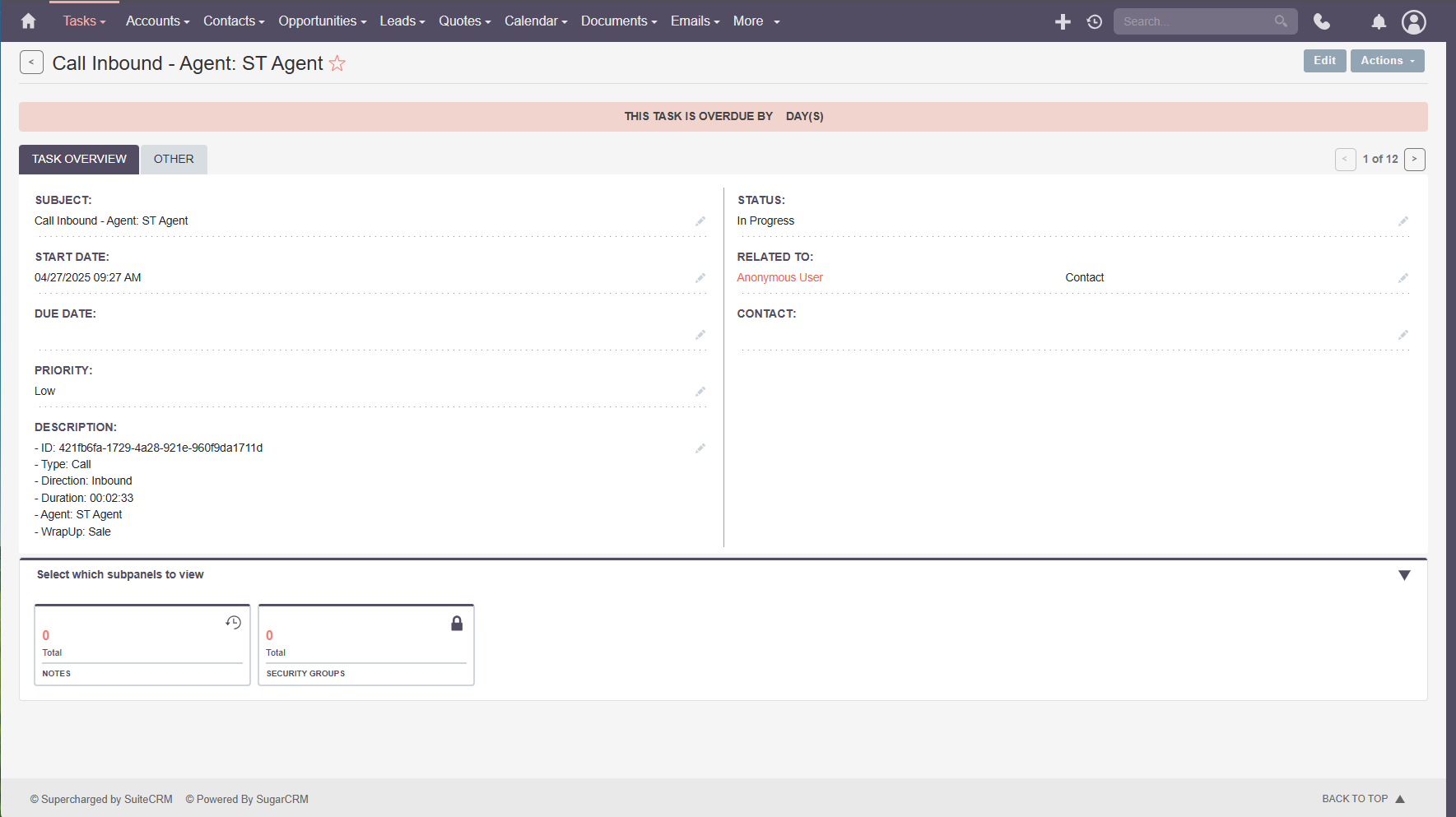
Task: Open the Anonymous User link
Action: [x=779, y=278]
